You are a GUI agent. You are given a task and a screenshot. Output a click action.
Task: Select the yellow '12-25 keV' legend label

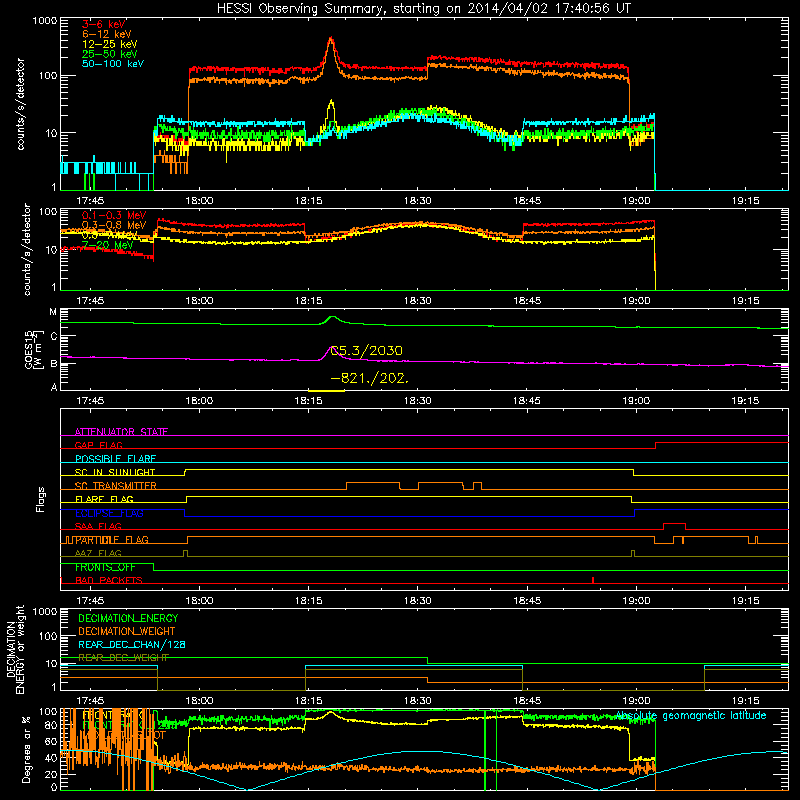click(110, 44)
